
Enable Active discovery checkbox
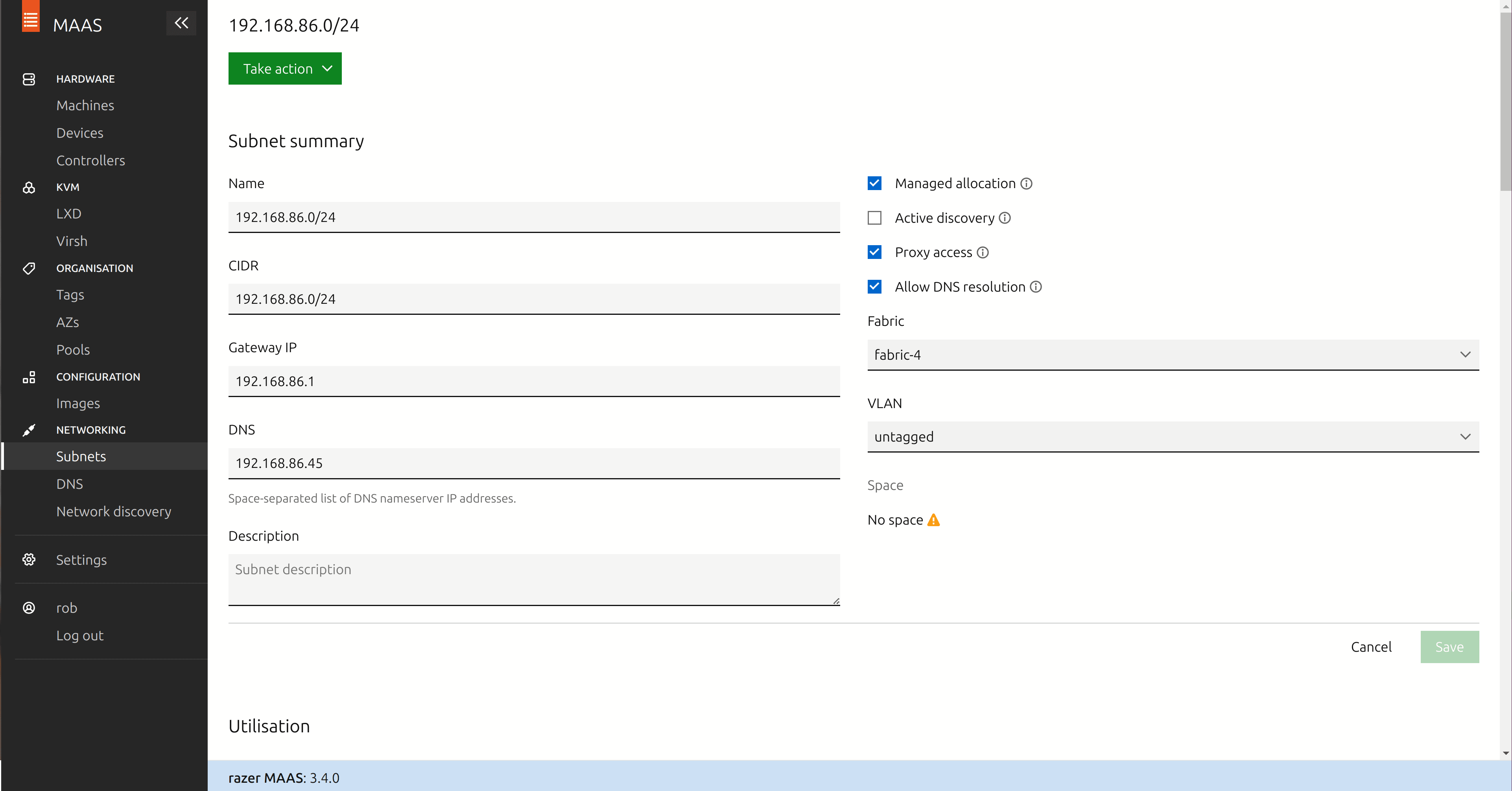(x=874, y=218)
